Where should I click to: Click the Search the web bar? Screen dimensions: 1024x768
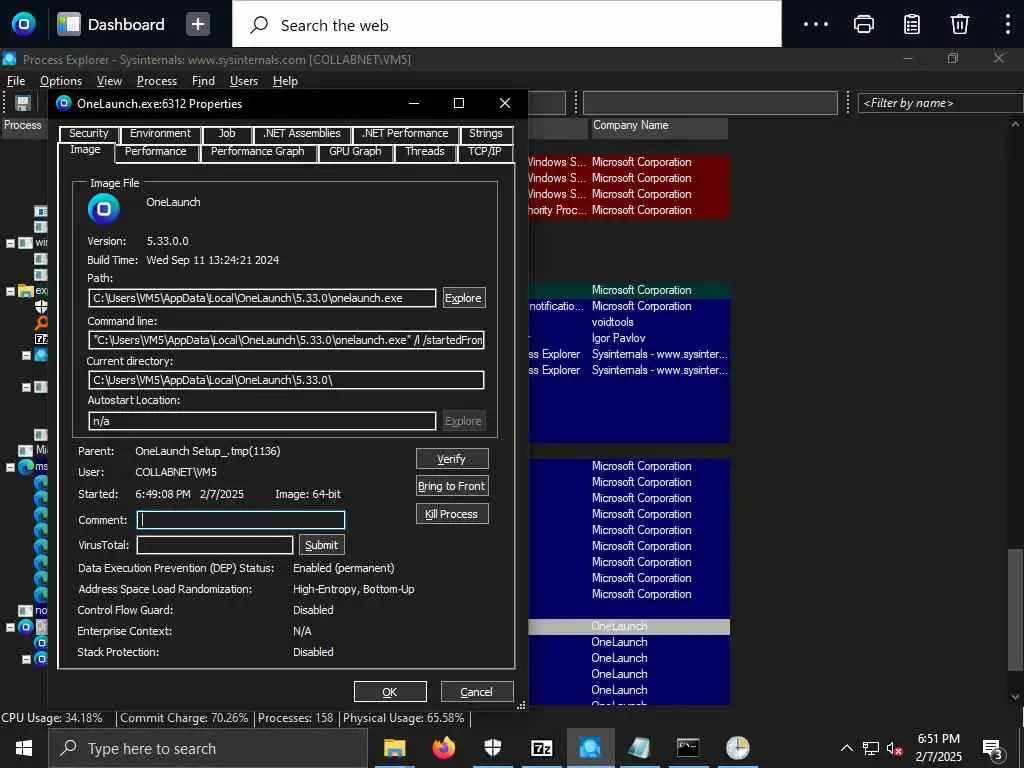507,25
